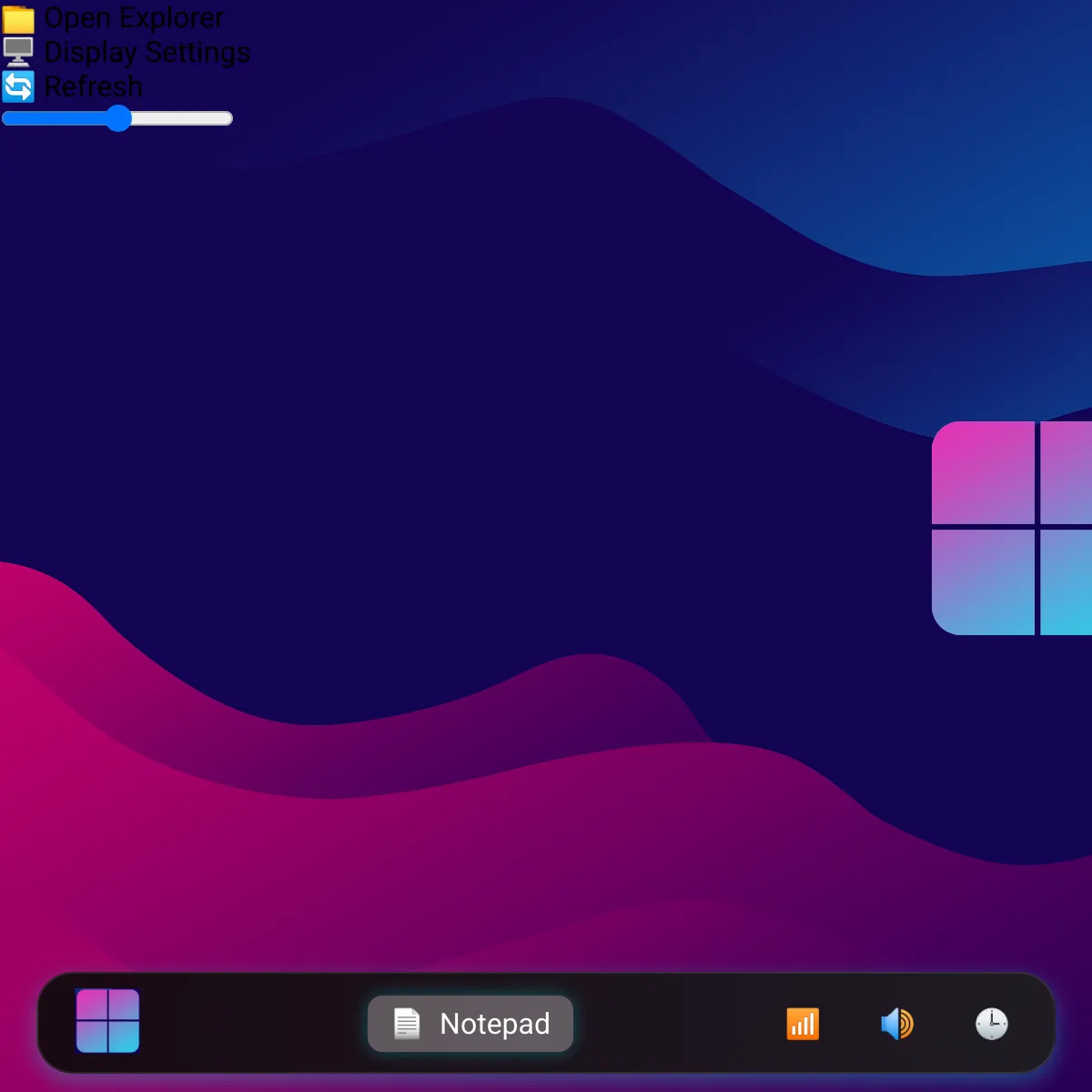Viewport: 1092px width, 1092px height.
Task: Open the volume speaker tray icon
Action: [897, 1024]
